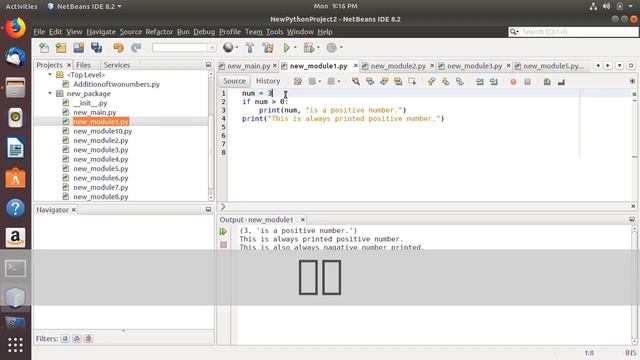Image resolution: width=640 pixels, height=360 pixels.
Task: Click the Save All toolbar icon
Action: click(96, 48)
